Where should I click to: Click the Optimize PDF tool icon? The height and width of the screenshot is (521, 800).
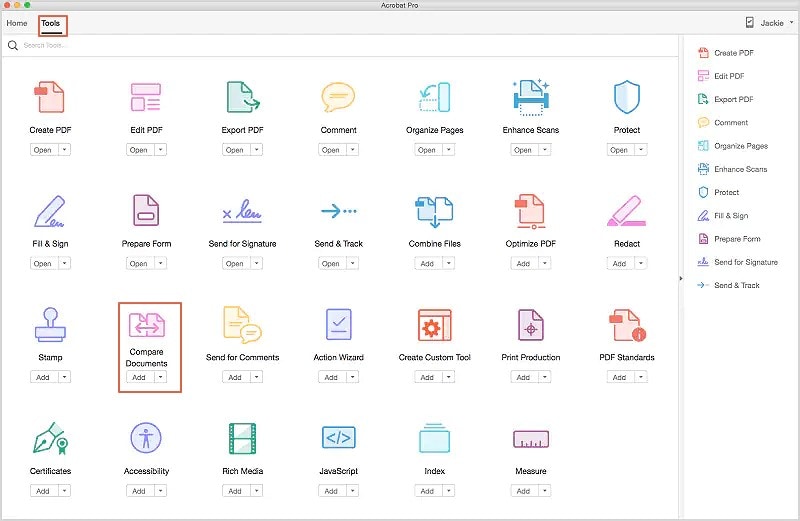point(531,211)
